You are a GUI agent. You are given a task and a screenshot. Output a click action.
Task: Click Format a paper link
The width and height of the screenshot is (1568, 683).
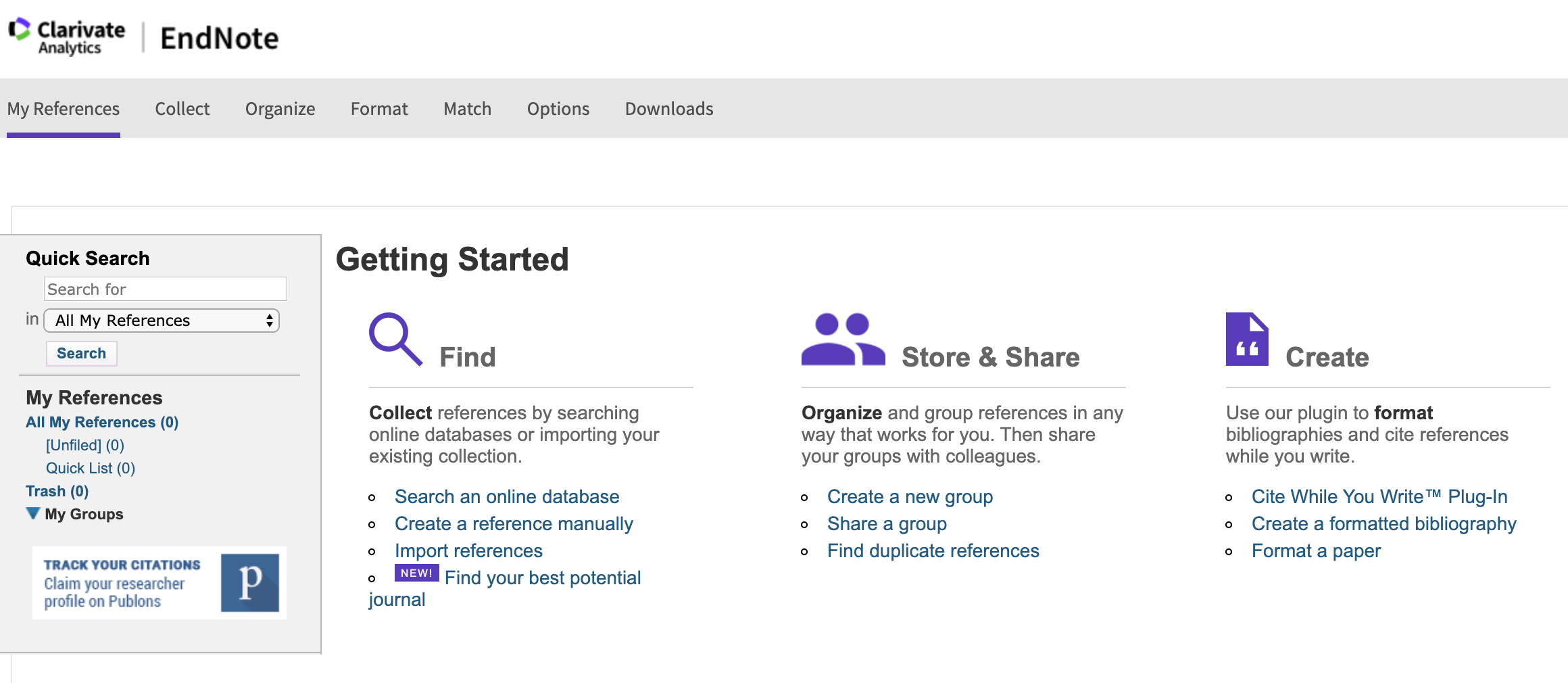point(1316,550)
